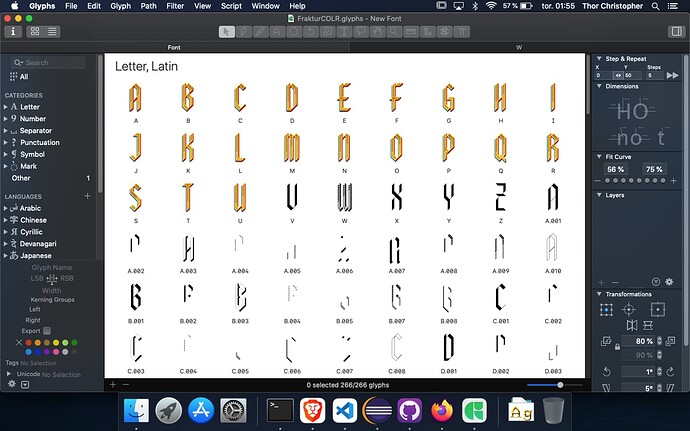Viewport: 690px width, 431px height.
Task: Select the Zoom magnifier tool
Action: [x=394, y=32]
